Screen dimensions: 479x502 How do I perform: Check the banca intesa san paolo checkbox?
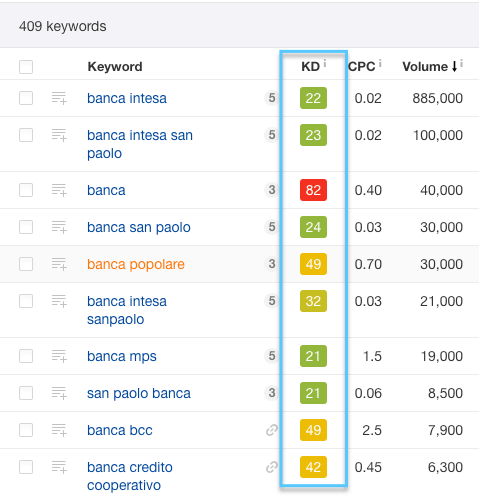26,135
